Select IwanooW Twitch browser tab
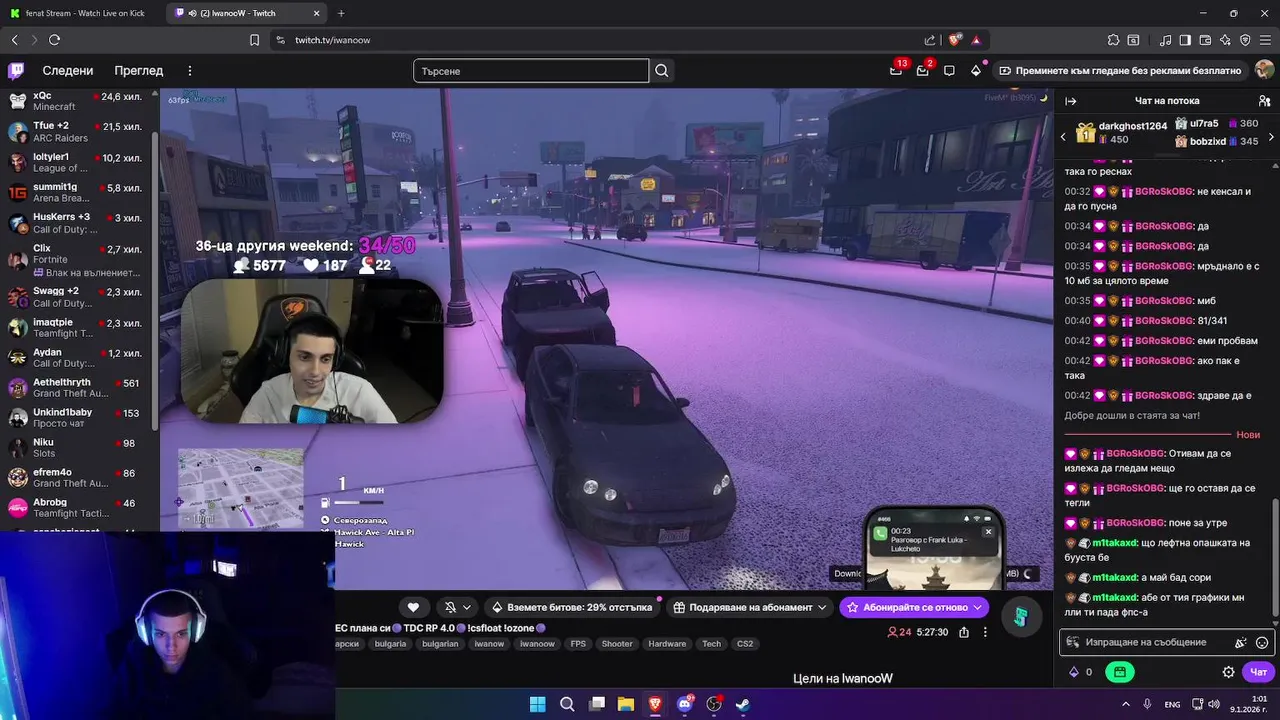 click(x=246, y=13)
